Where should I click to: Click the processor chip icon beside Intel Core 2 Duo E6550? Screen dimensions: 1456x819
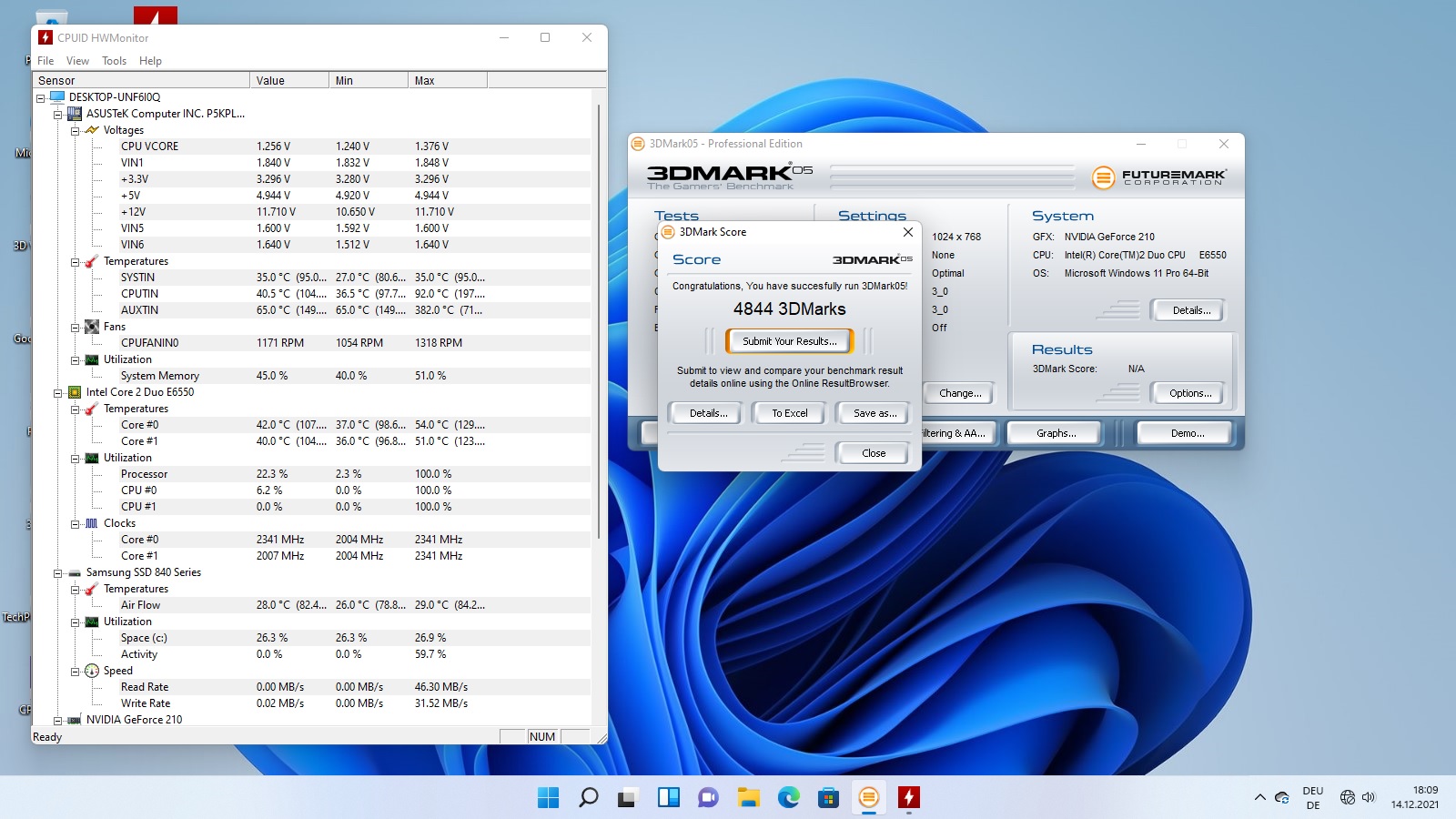point(75,392)
